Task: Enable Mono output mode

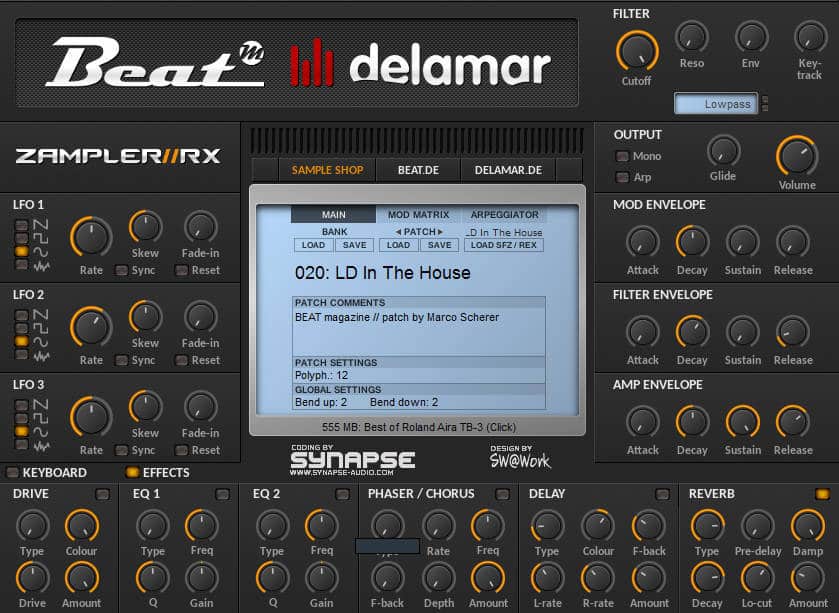Action: coord(622,156)
